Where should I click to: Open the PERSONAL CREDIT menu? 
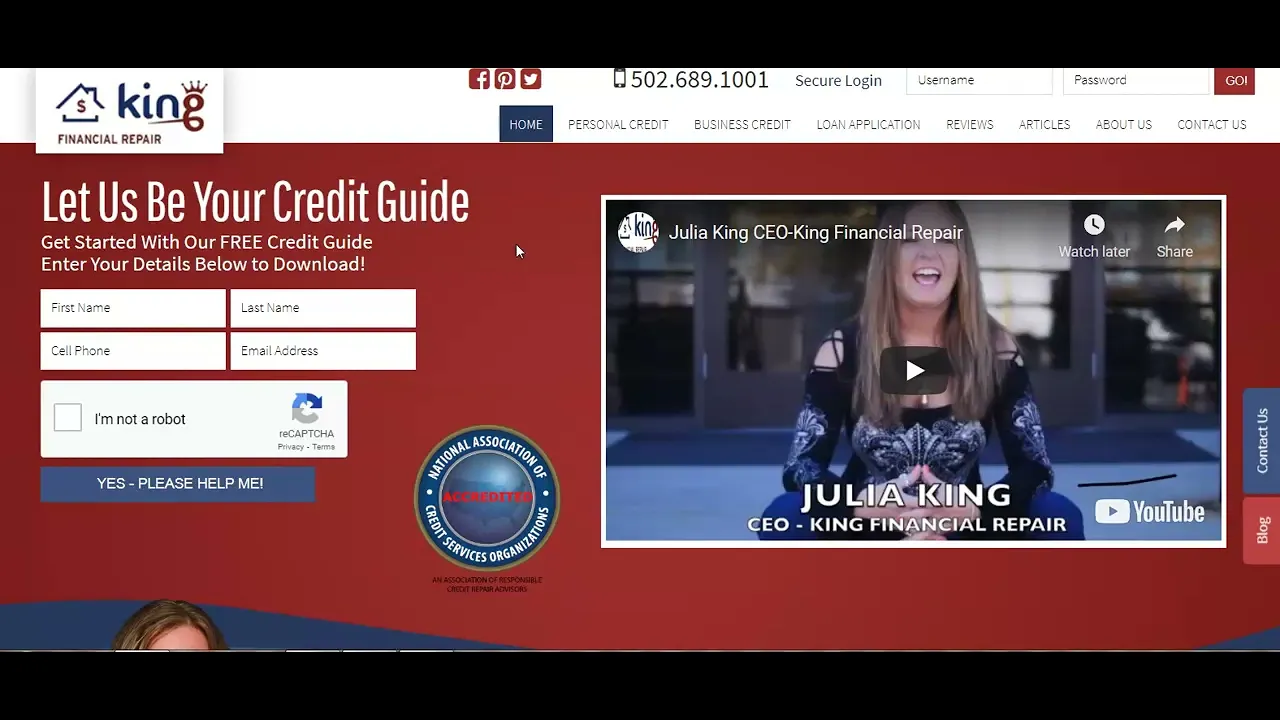pyautogui.click(x=618, y=125)
